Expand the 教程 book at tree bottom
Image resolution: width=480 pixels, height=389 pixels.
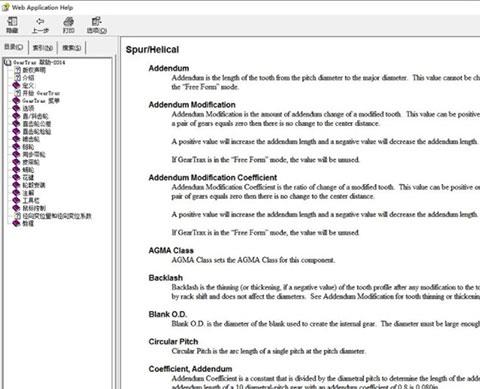point(16,223)
